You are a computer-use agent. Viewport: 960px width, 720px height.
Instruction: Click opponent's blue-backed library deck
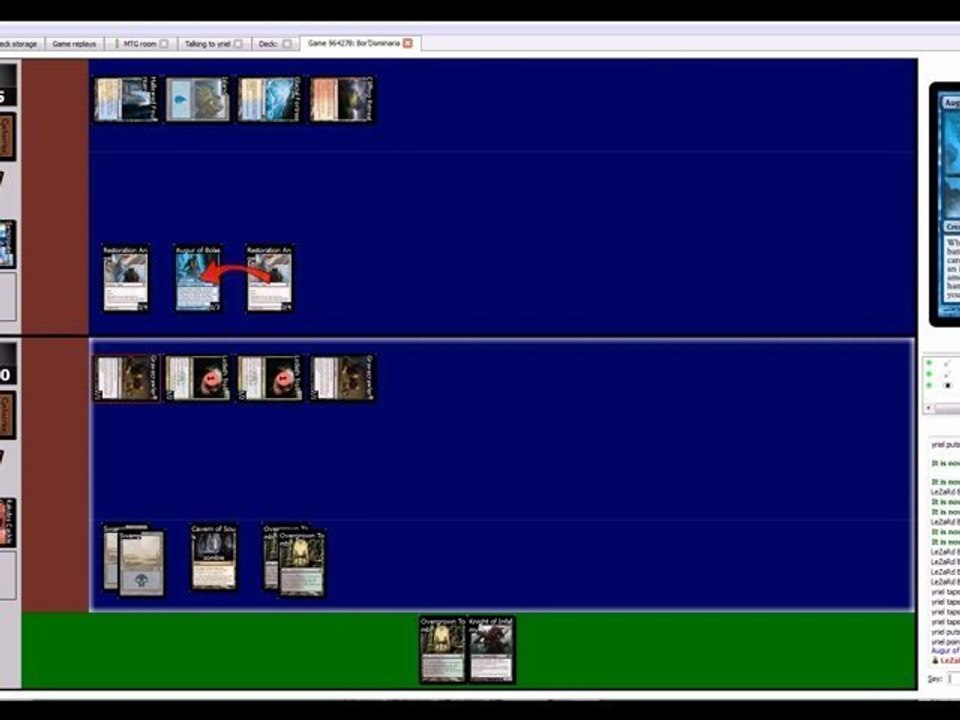(x=7, y=245)
